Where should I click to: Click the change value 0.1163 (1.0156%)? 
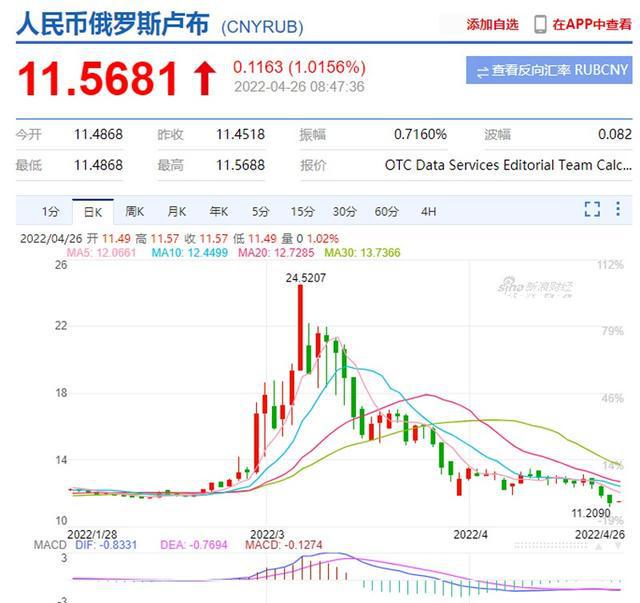point(299,67)
